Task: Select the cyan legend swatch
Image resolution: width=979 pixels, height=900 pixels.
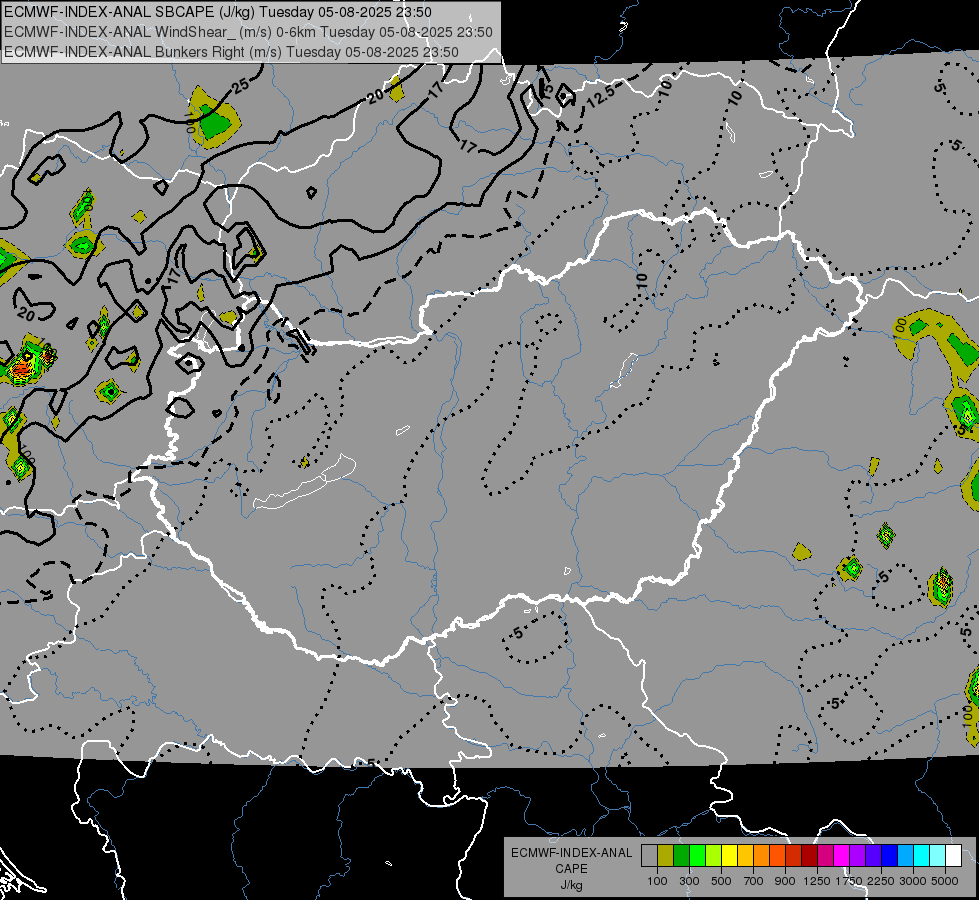Action: pyautogui.click(x=922, y=856)
